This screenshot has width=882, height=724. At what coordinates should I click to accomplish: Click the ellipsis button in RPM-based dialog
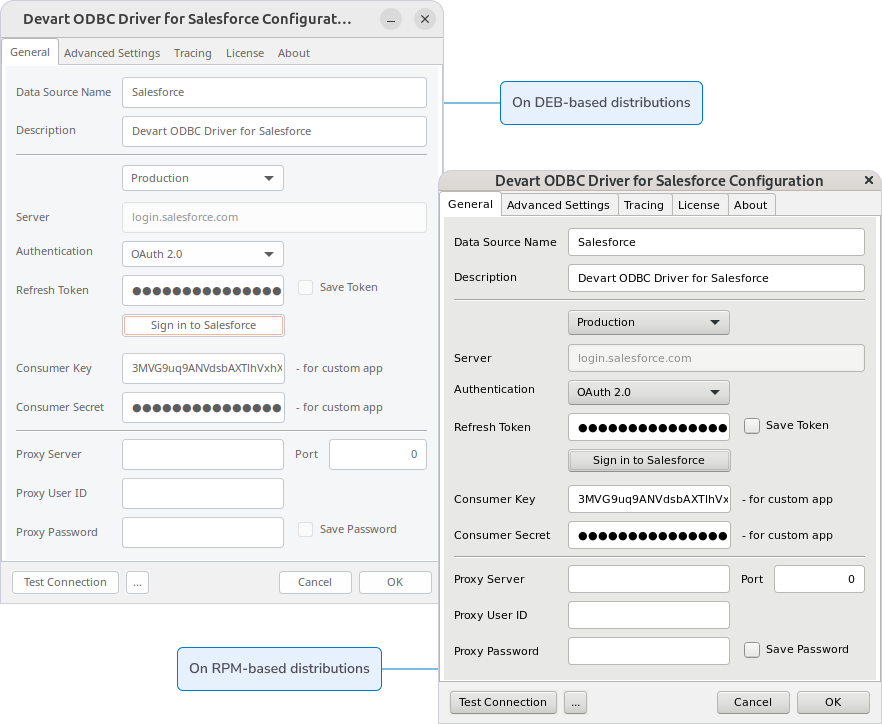coord(575,702)
